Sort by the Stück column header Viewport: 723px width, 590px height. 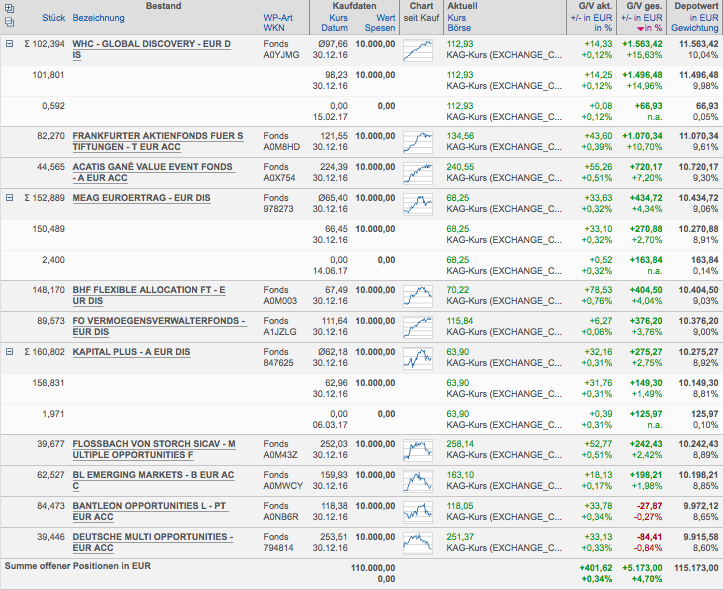[x=53, y=19]
